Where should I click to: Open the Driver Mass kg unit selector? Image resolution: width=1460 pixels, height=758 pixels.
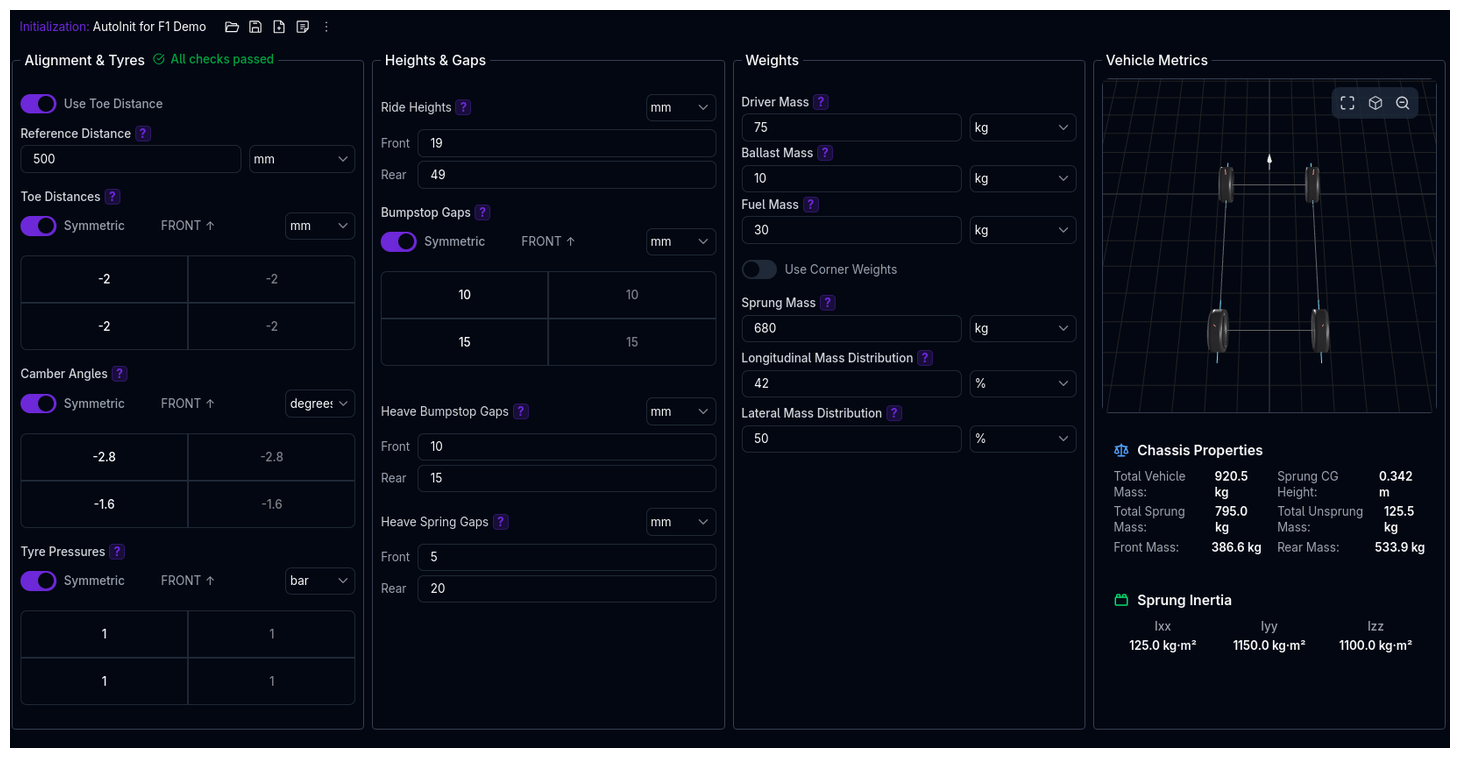click(x=1022, y=127)
